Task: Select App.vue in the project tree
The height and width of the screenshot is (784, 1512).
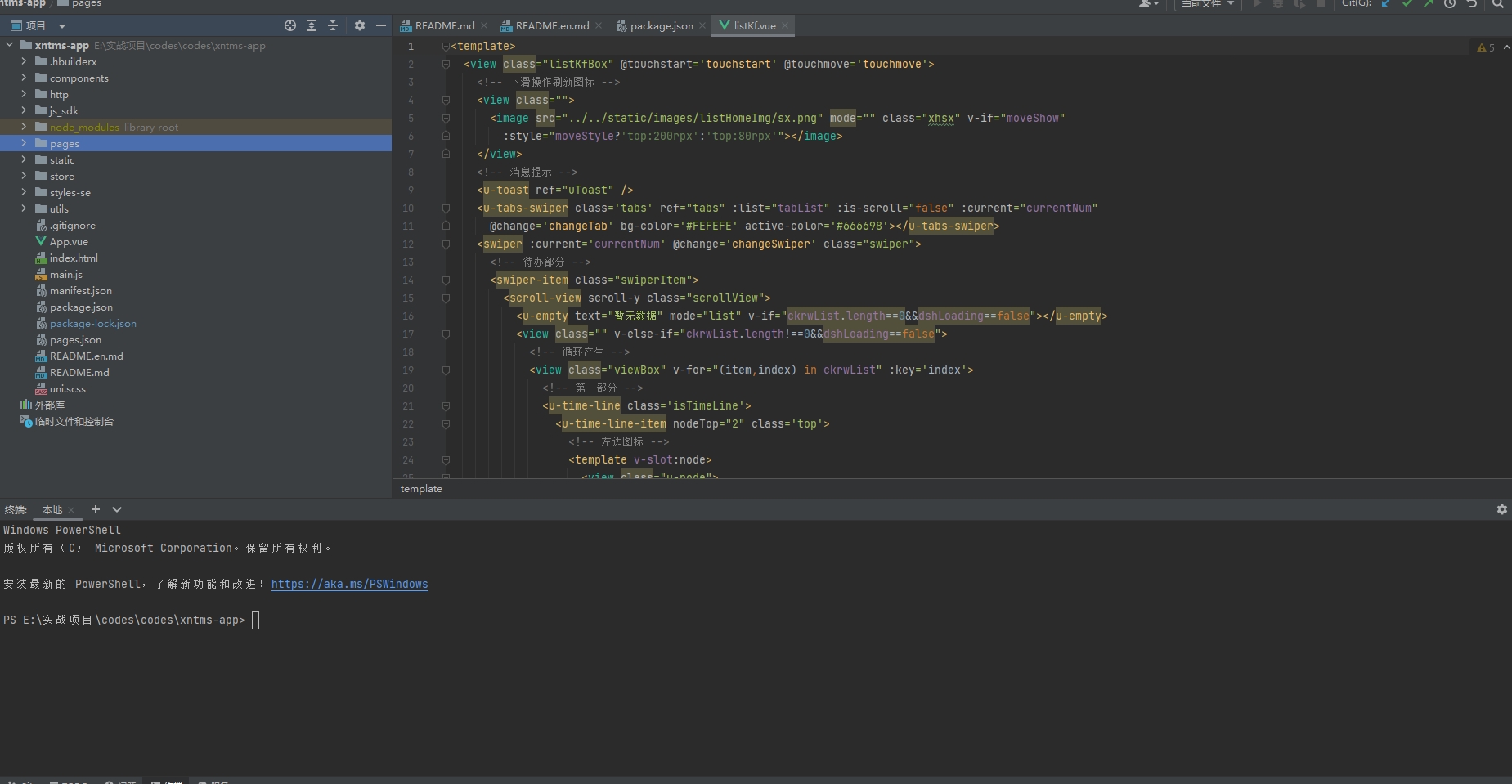Action: coord(69,241)
